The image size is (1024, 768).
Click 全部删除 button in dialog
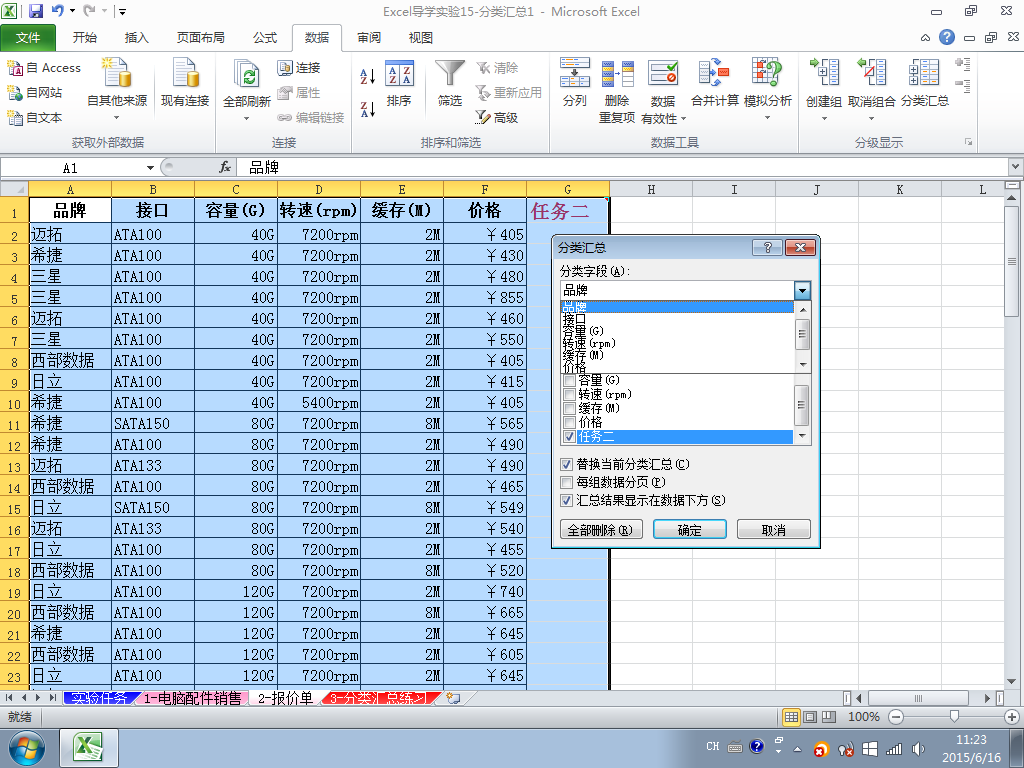601,530
